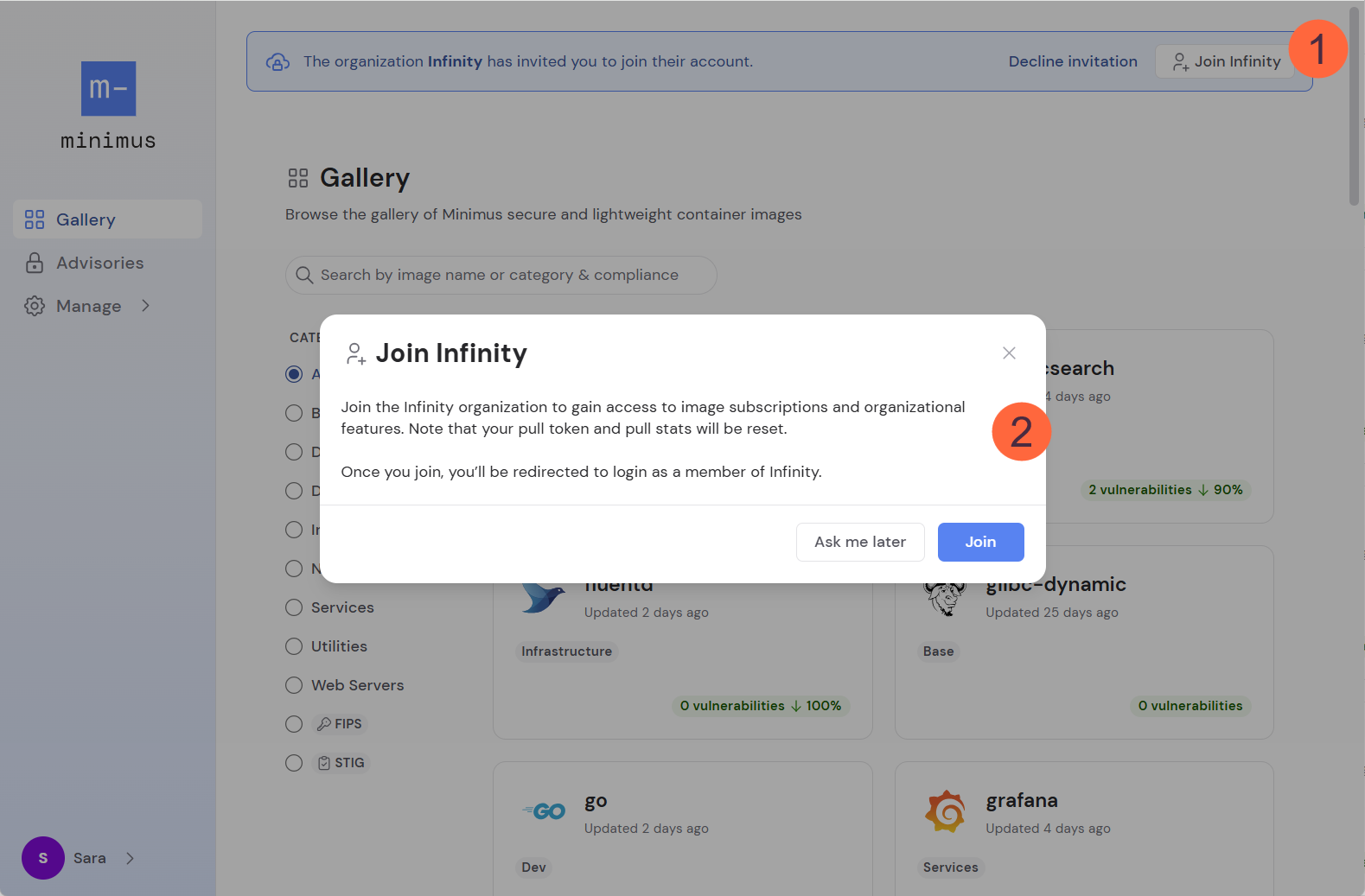
Task: Click 'Updated 25 days ago' text
Action: coord(1052,613)
